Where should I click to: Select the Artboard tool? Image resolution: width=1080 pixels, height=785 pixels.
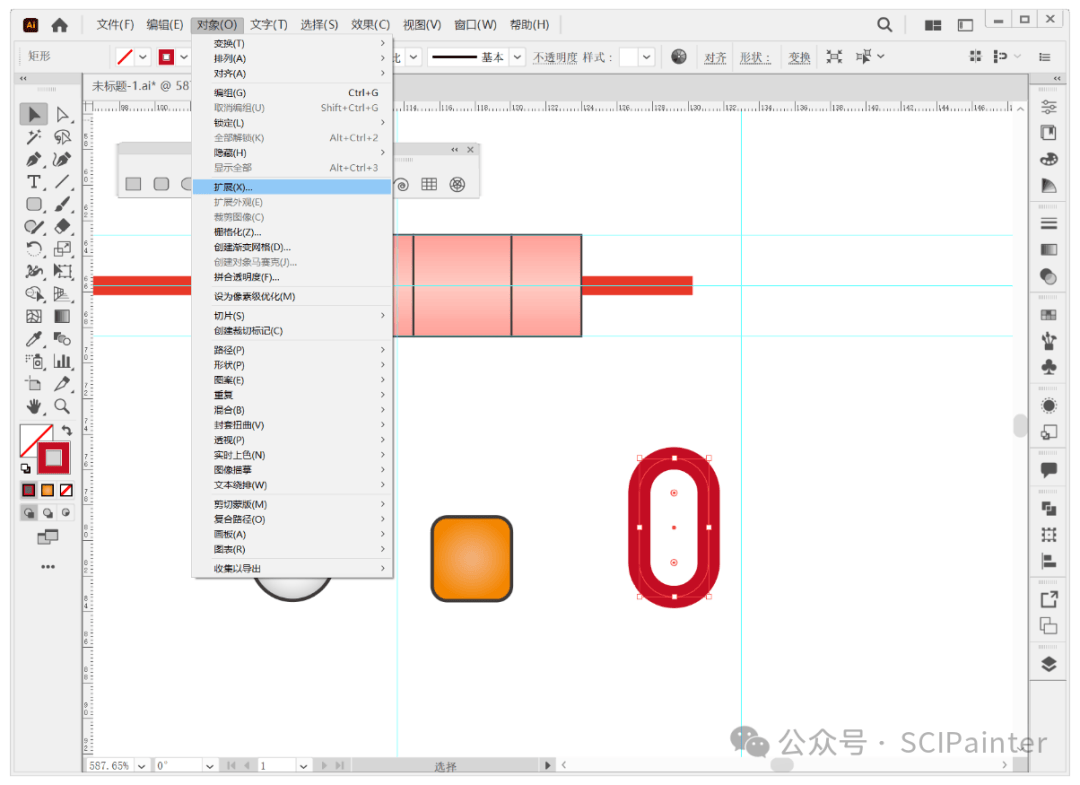[x=34, y=384]
